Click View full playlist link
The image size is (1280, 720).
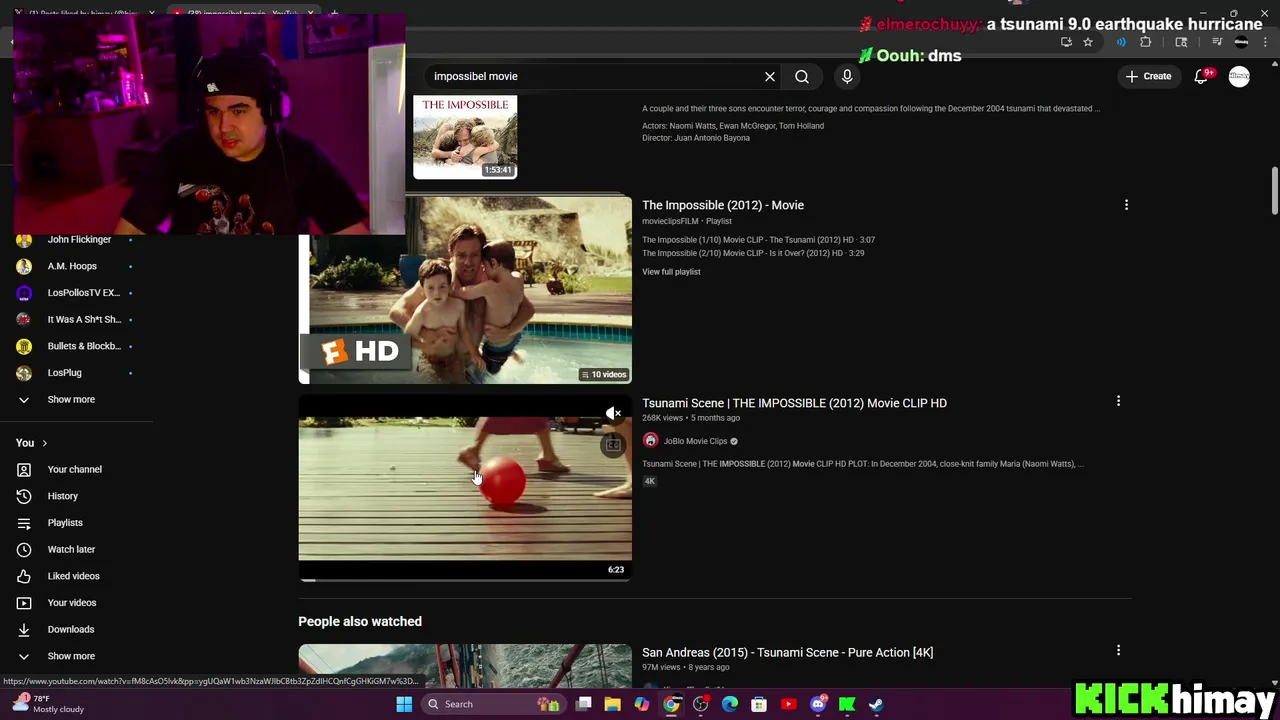point(671,272)
